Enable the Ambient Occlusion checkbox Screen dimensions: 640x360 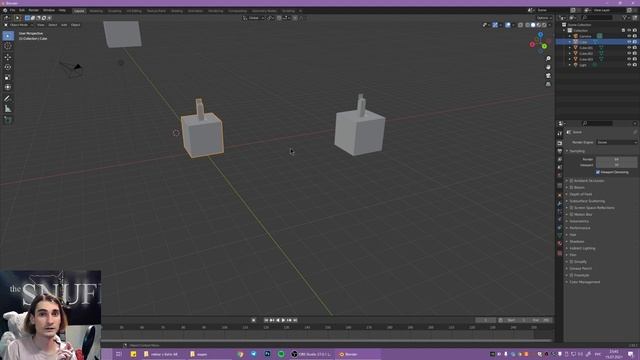coord(571,180)
